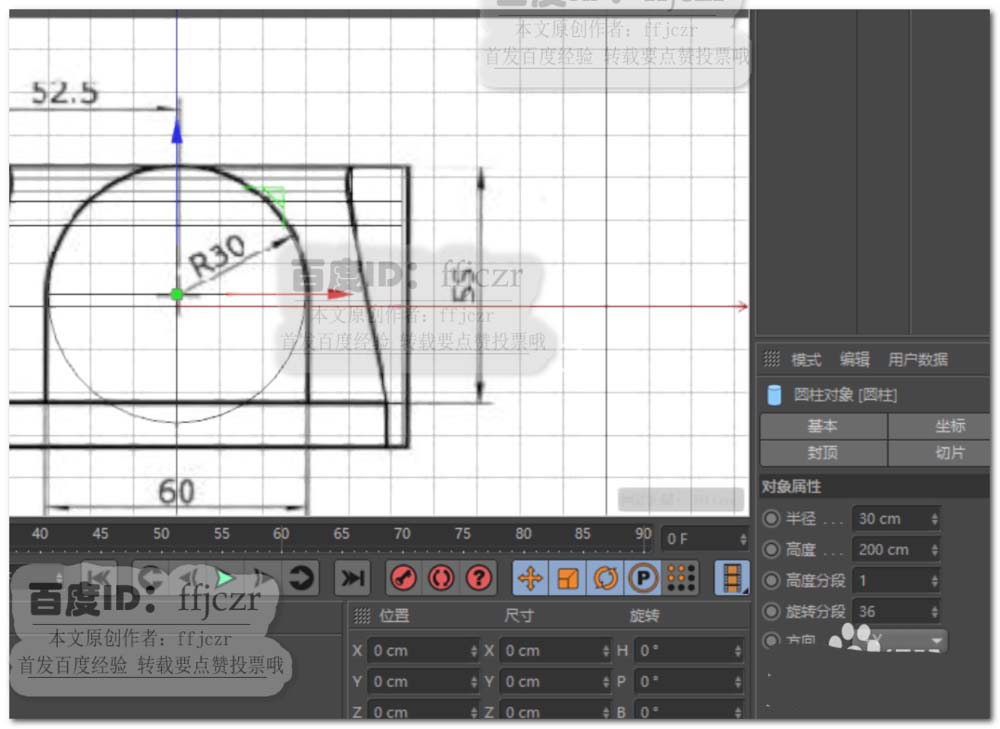Click the 半径 field stepper arrows

934,519
